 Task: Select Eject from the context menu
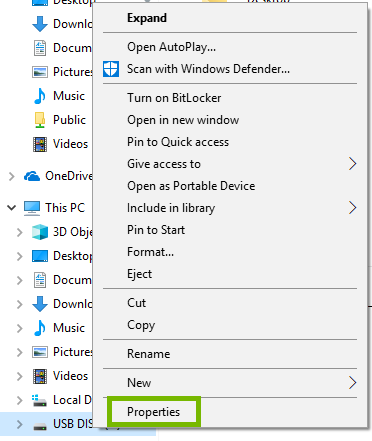pos(230,274)
